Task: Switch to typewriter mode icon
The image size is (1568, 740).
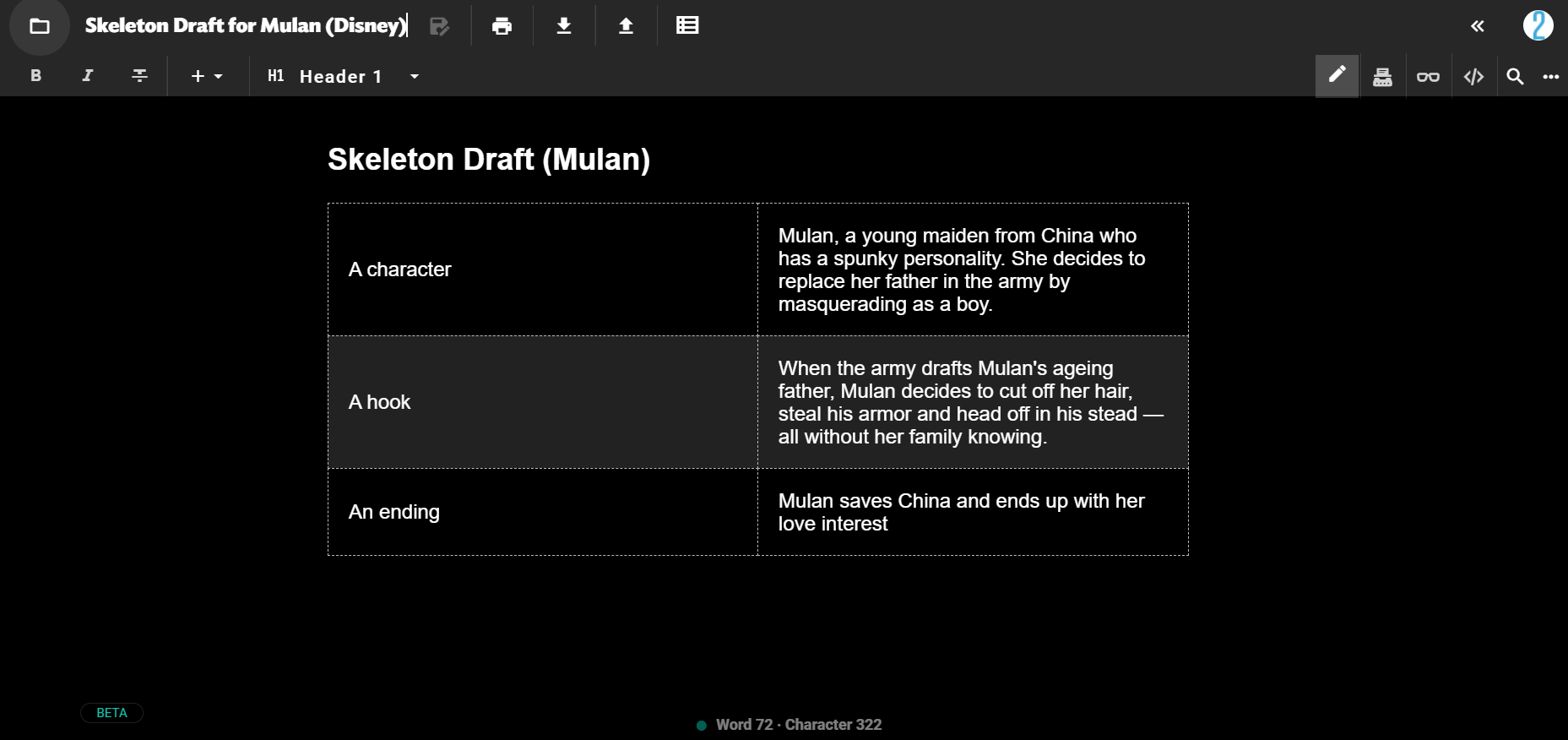Action: point(1382,77)
